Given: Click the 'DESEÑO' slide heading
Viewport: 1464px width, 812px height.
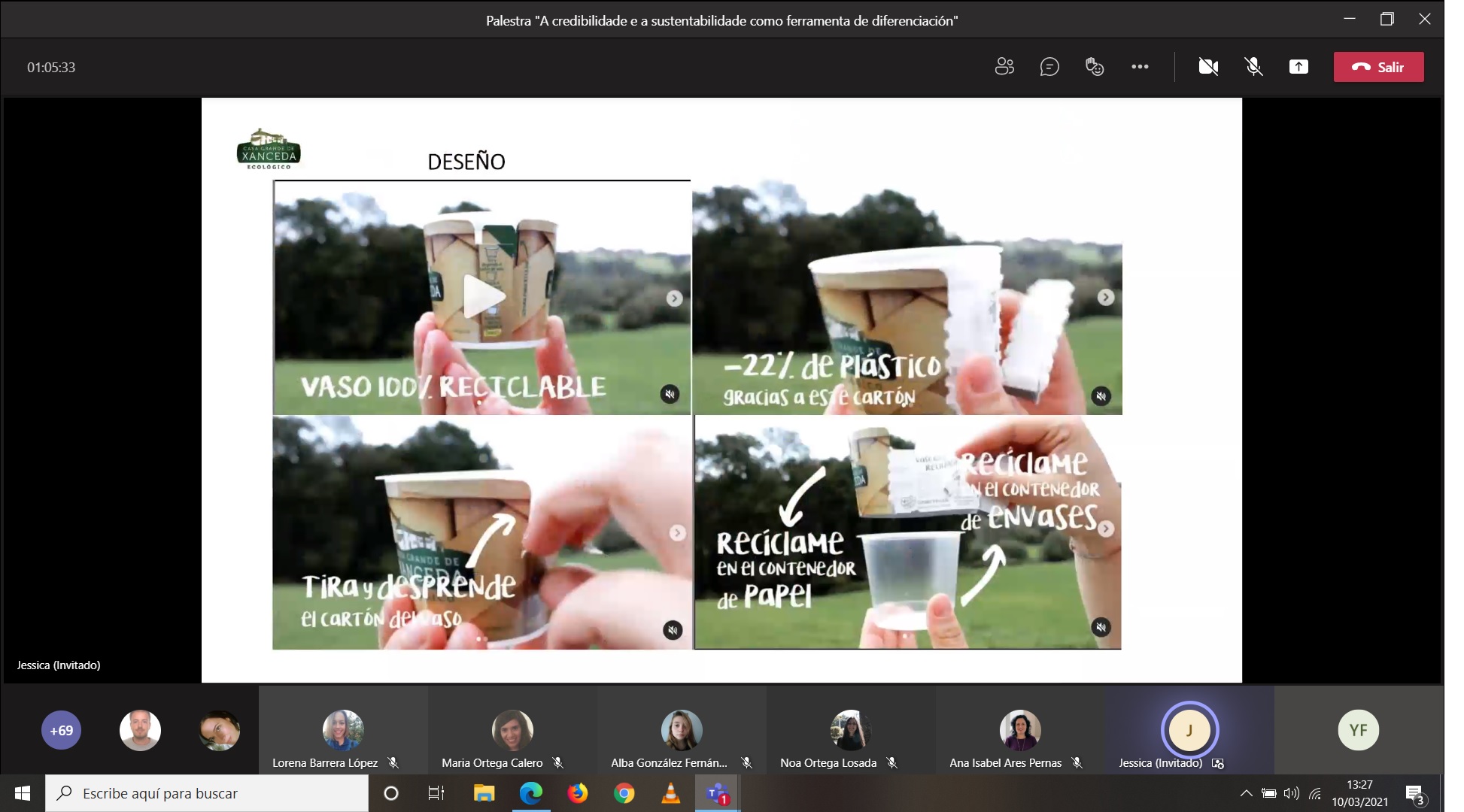Looking at the screenshot, I should point(466,162).
